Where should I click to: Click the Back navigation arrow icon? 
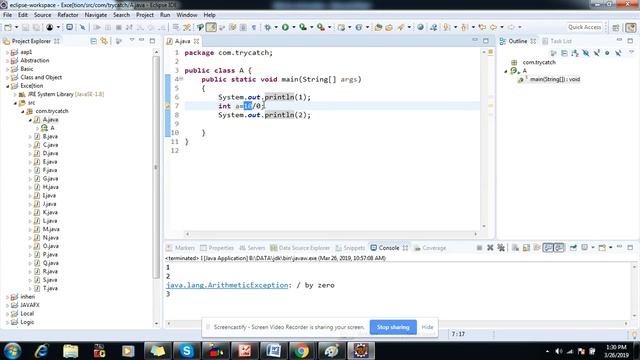coord(493,27)
